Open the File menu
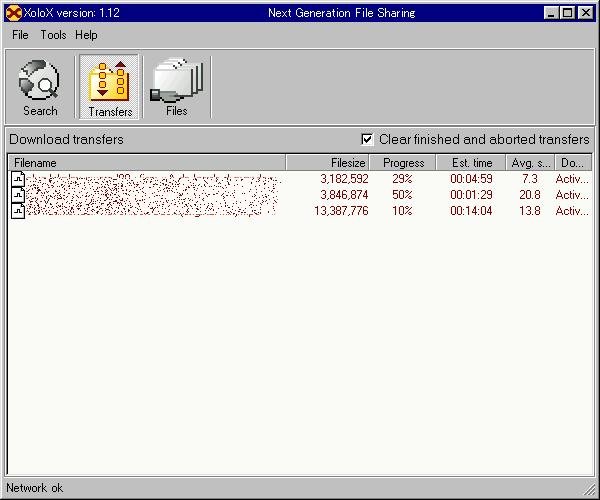The image size is (600, 500). 20,35
